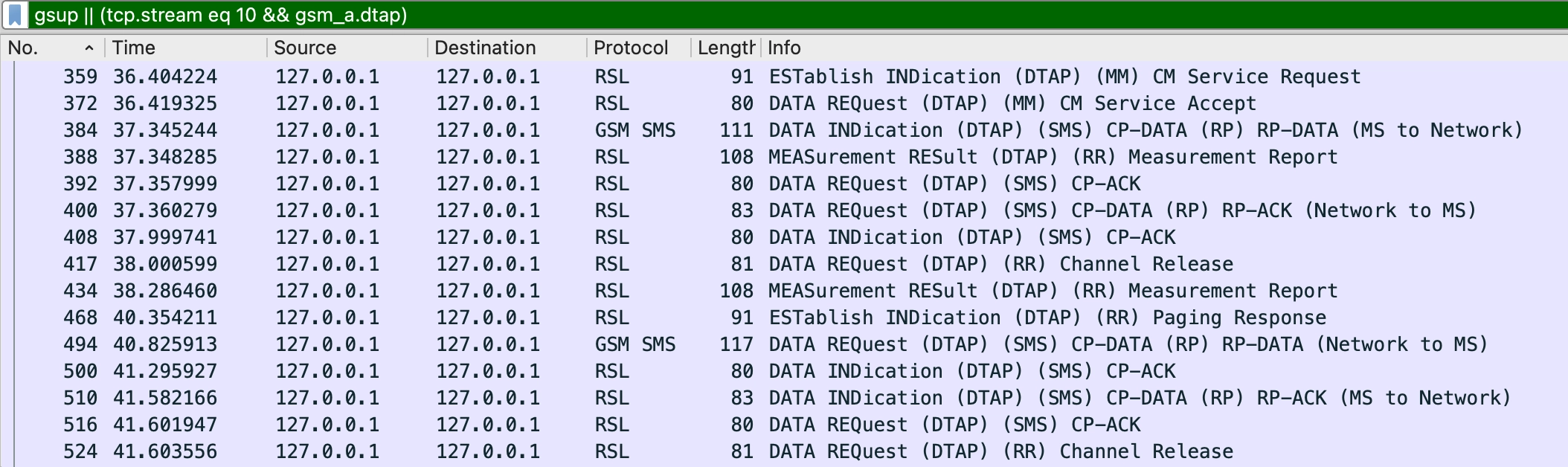Click the display filter text field
1568x467 pixels.
point(744,15)
